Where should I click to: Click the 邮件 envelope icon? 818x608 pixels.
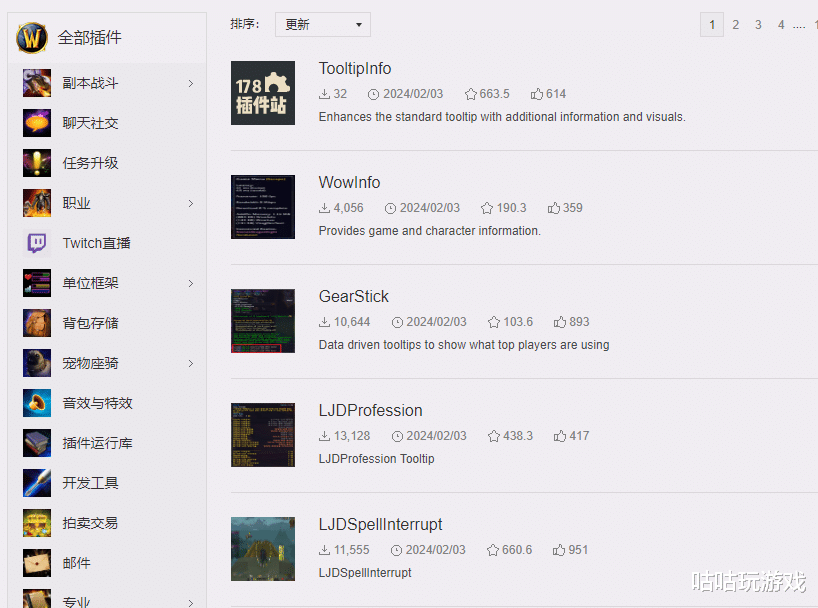[x=37, y=563]
